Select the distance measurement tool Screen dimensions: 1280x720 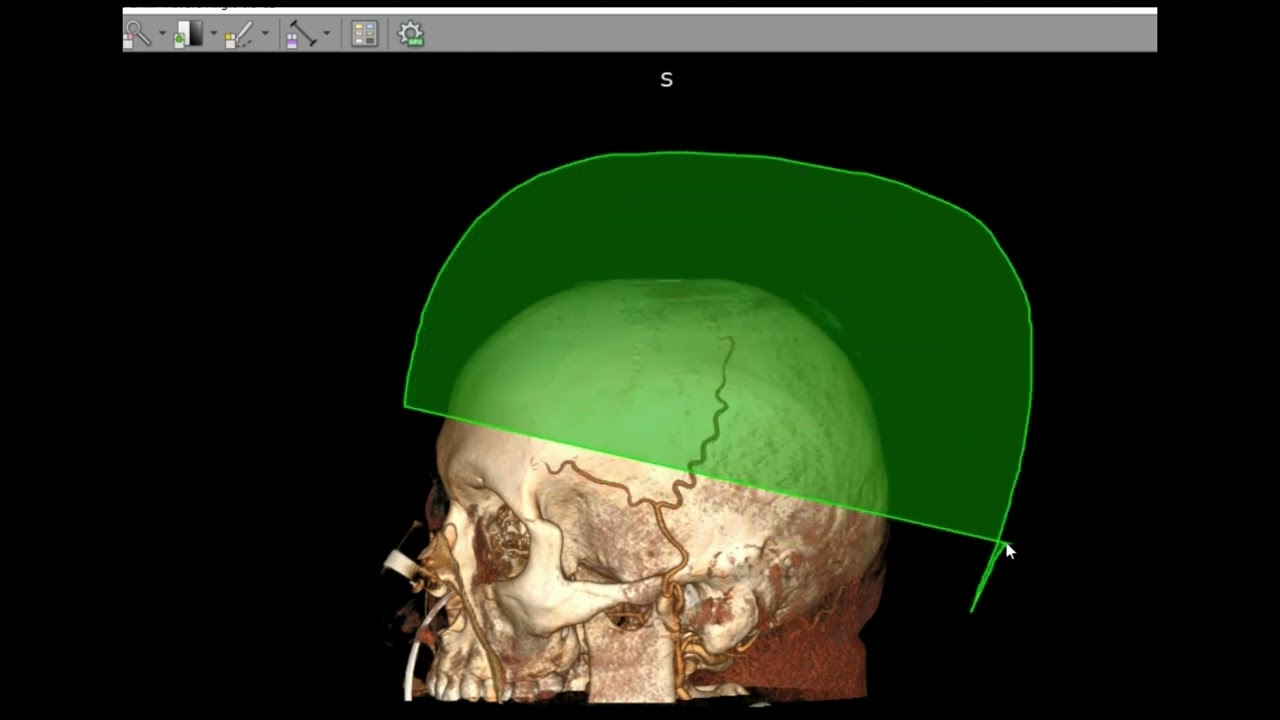[x=301, y=34]
